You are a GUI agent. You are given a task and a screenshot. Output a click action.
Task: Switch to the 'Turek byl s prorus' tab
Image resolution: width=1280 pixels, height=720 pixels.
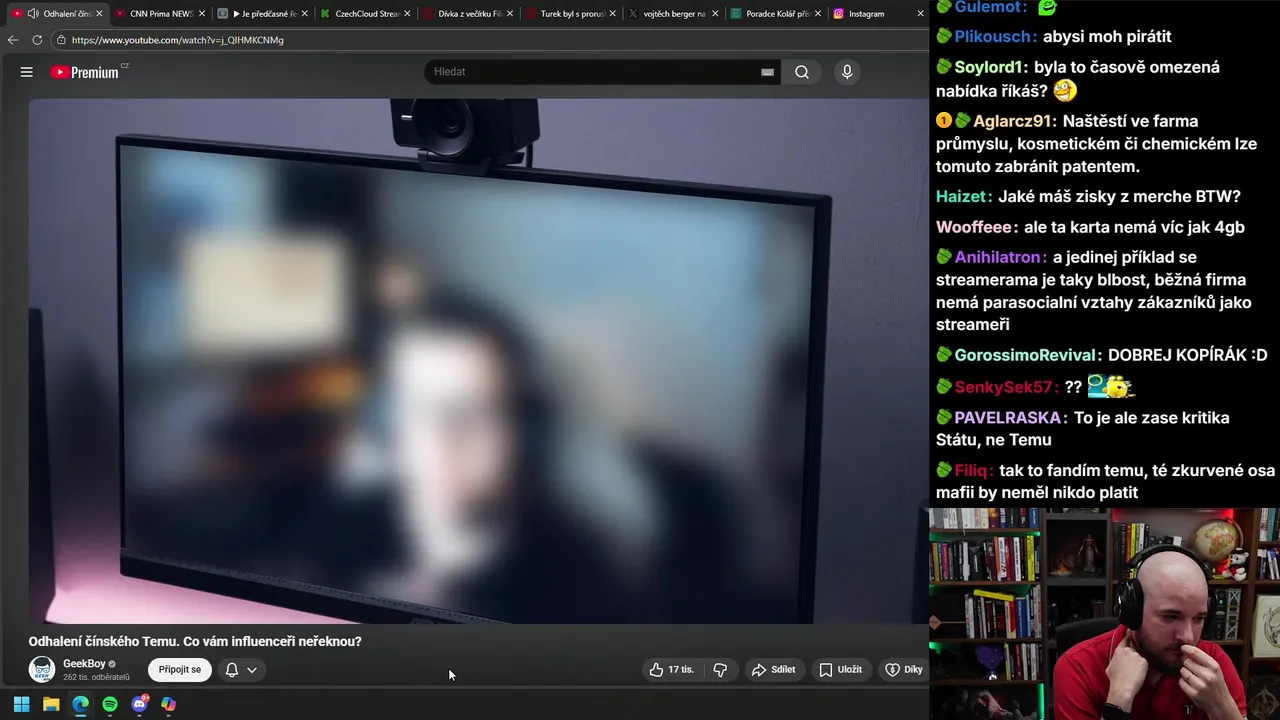[x=571, y=14]
